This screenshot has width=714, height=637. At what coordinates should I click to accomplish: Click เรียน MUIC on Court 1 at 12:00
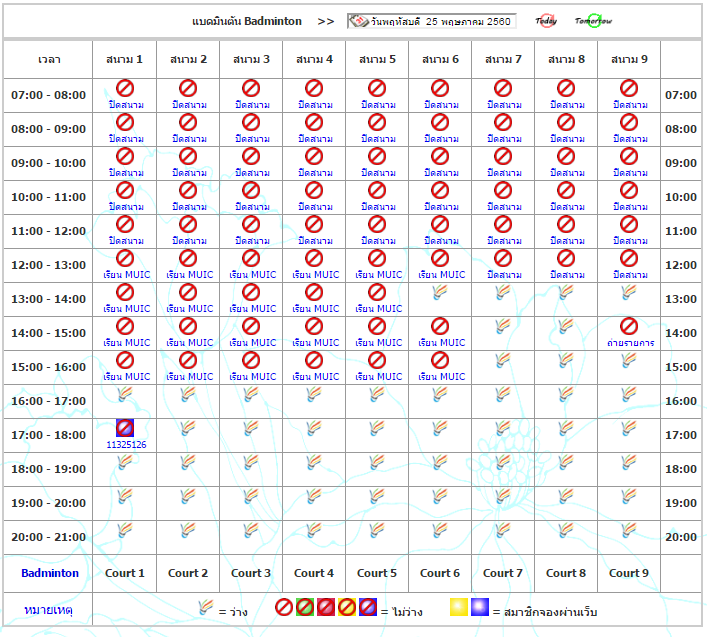127,275
